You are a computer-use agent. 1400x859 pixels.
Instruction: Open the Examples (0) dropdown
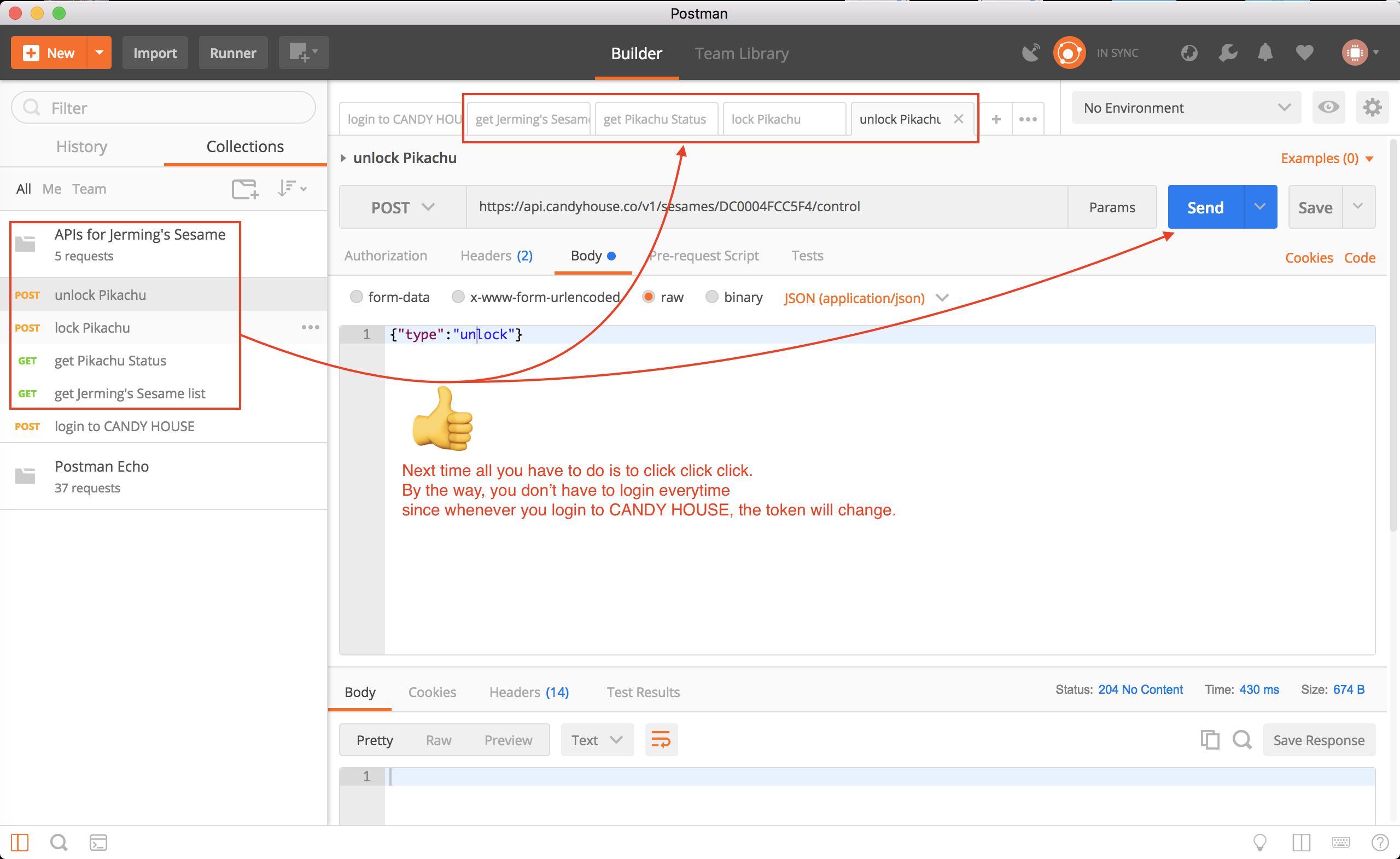(1327, 158)
